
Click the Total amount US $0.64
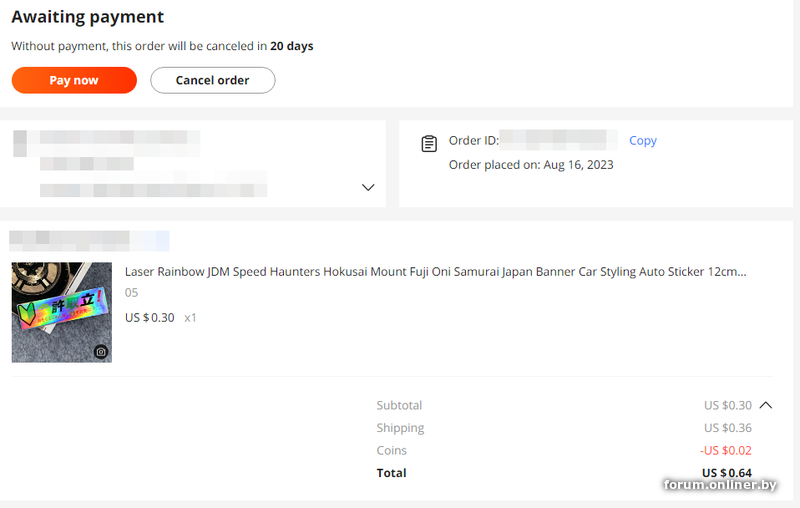tap(726, 473)
